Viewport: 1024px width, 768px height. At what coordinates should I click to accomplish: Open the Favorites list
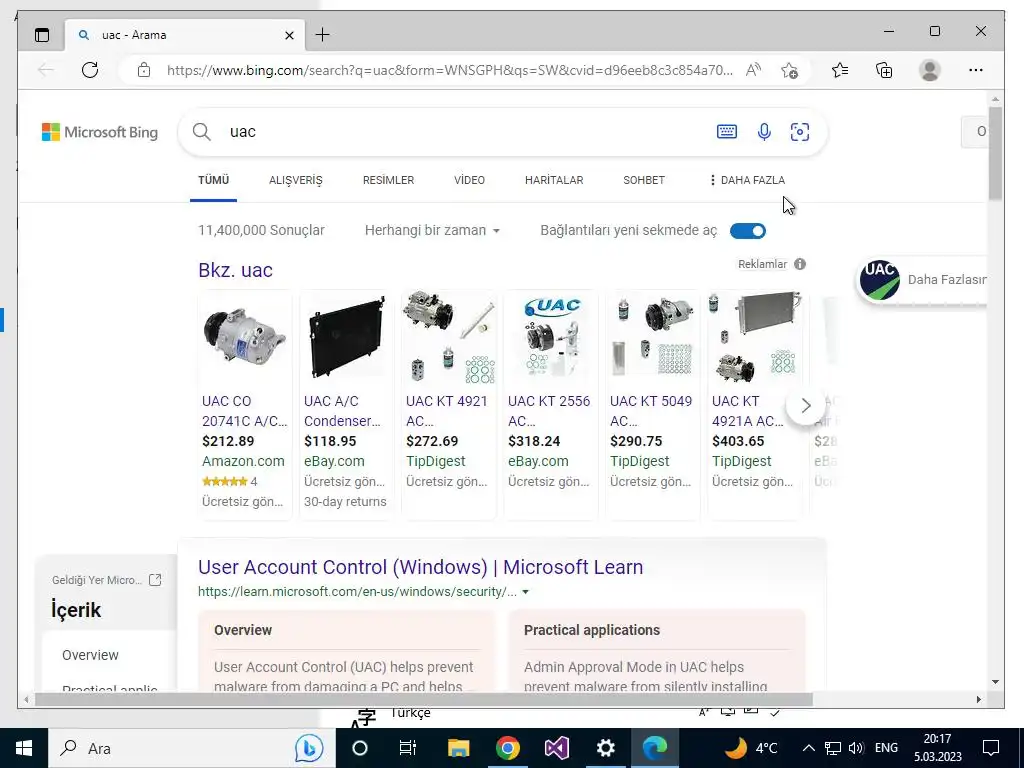(840, 70)
